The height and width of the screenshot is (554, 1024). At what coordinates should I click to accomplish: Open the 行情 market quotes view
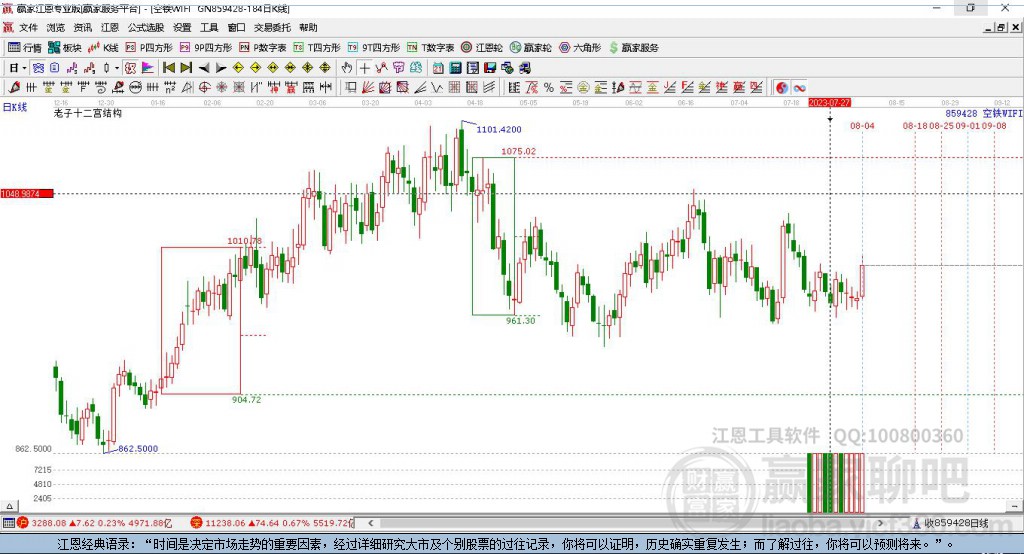24,48
